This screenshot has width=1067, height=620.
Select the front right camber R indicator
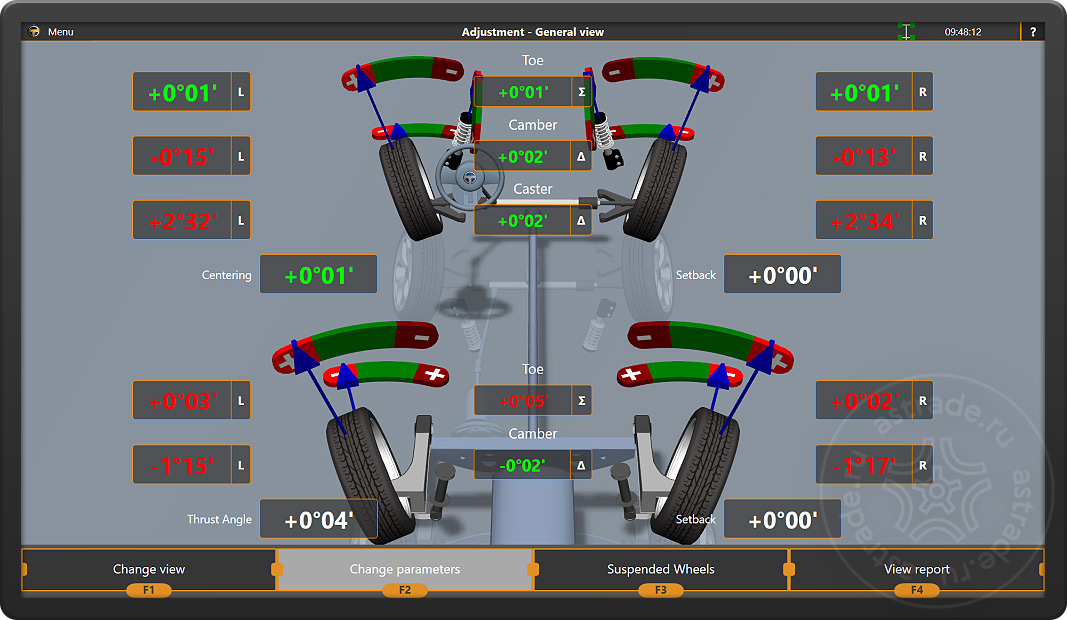[923, 157]
